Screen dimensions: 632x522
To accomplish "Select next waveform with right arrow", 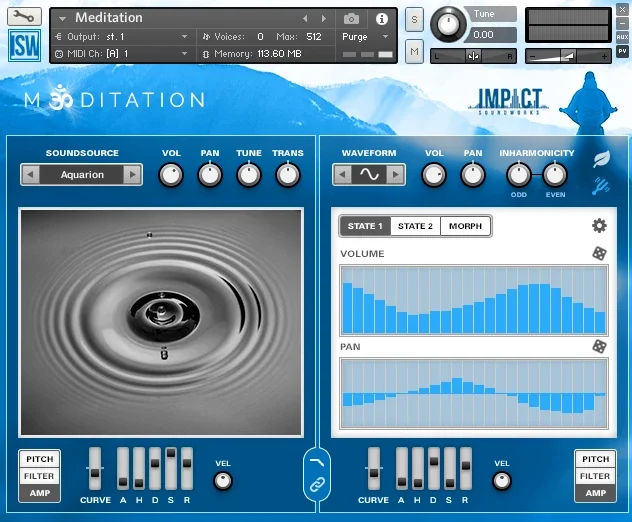I will click(x=395, y=175).
